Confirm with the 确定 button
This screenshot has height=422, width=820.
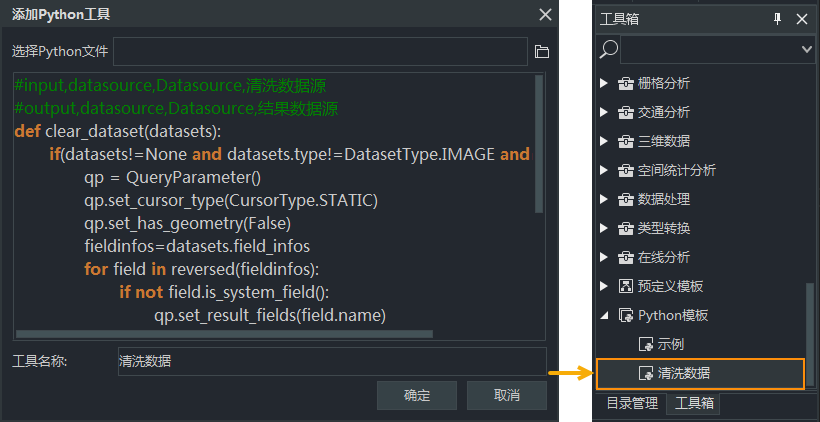pos(417,395)
